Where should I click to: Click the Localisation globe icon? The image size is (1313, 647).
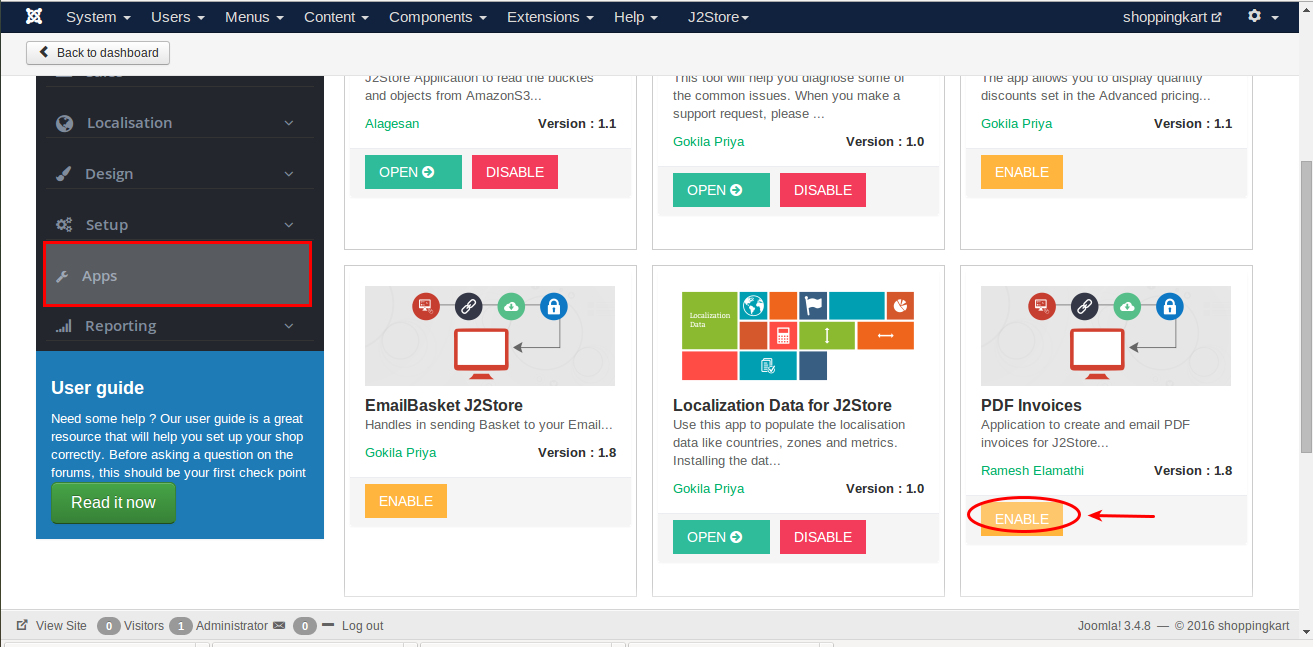[64, 123]
